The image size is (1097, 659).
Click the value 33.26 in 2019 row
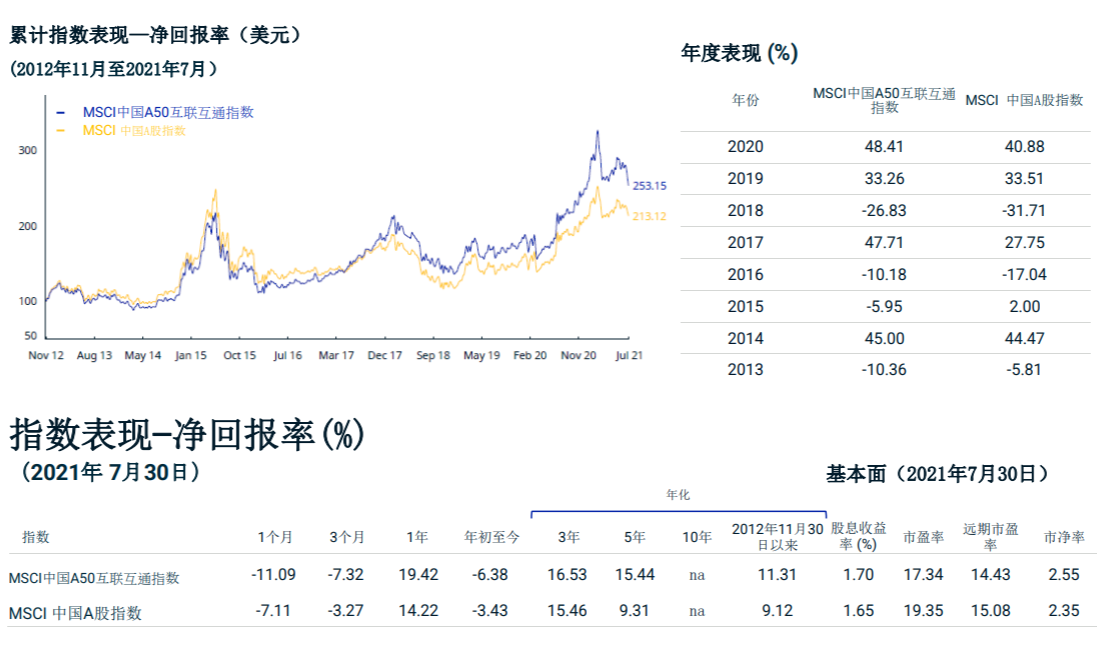point(884,178)
